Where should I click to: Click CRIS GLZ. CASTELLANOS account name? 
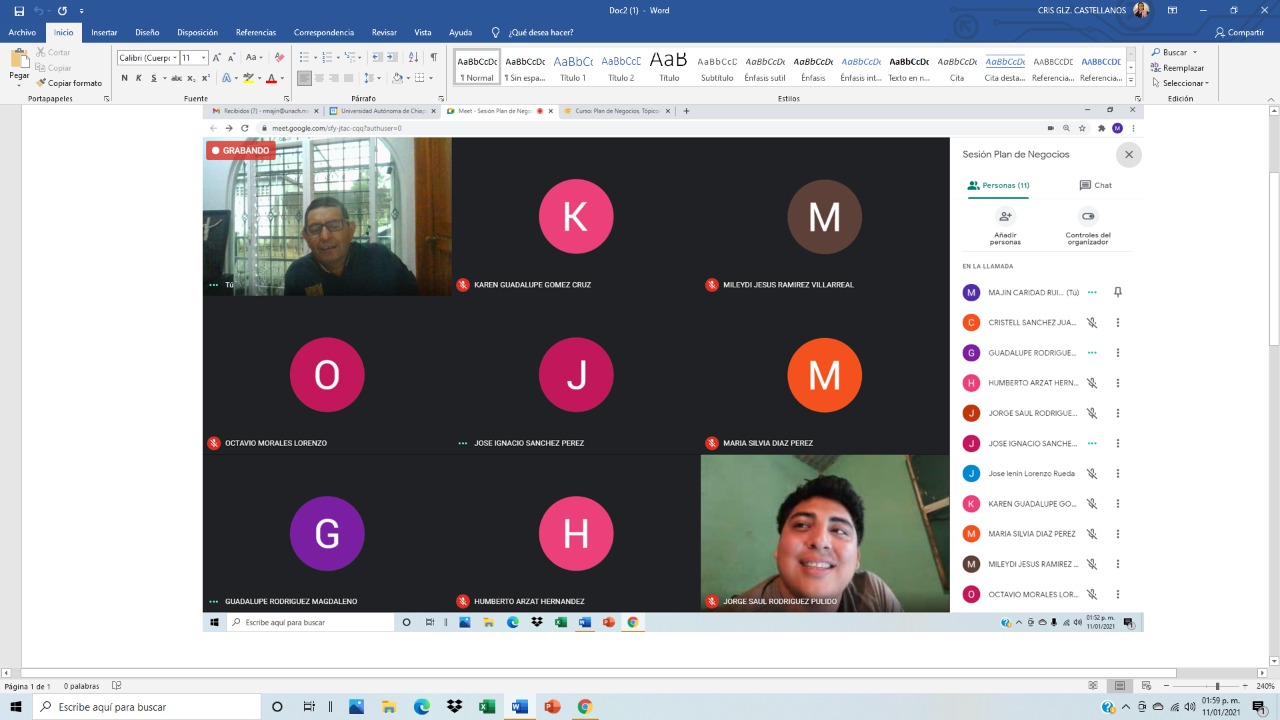click(1084, 11)
